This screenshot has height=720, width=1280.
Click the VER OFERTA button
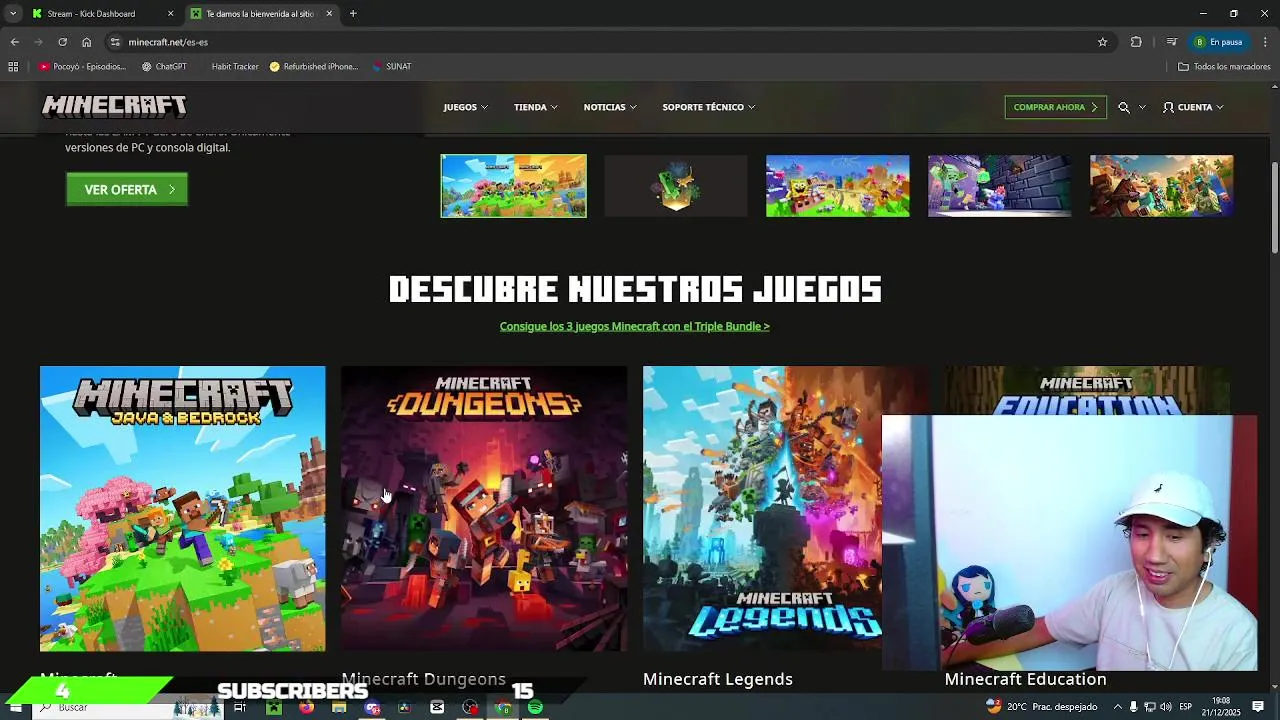coord(127,189)
